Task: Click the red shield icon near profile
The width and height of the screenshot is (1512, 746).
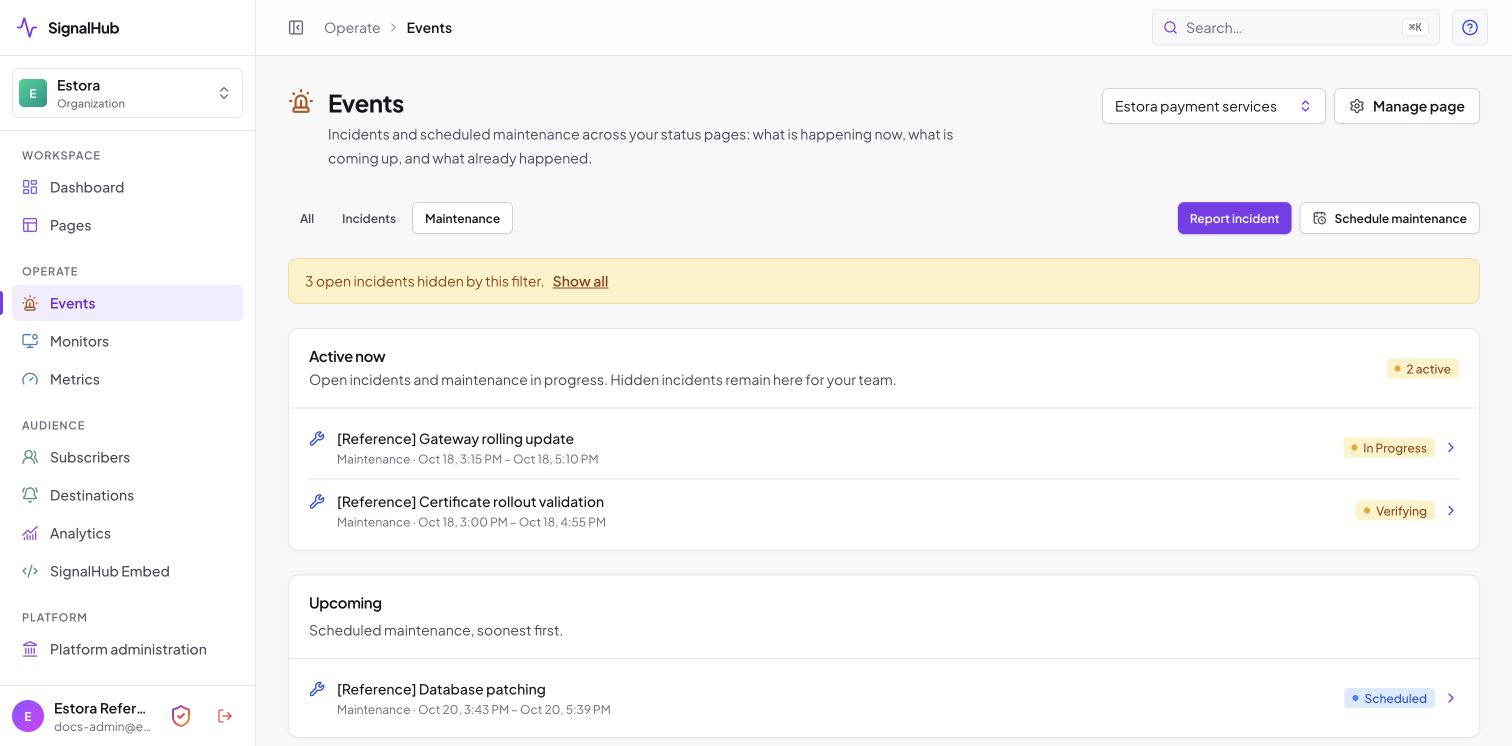Action: point(181,716)
